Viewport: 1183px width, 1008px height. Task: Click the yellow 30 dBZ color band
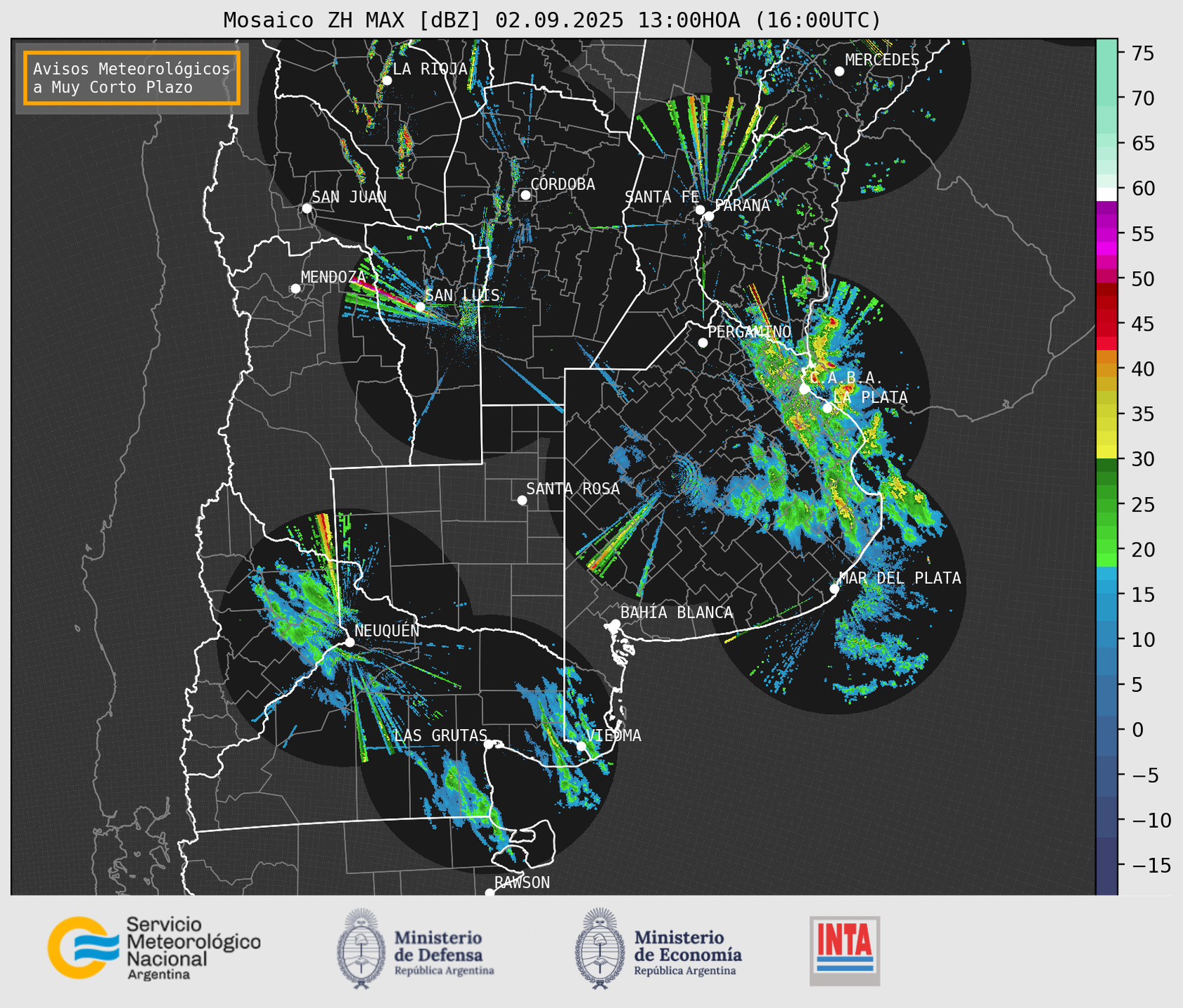(1107, 451)
